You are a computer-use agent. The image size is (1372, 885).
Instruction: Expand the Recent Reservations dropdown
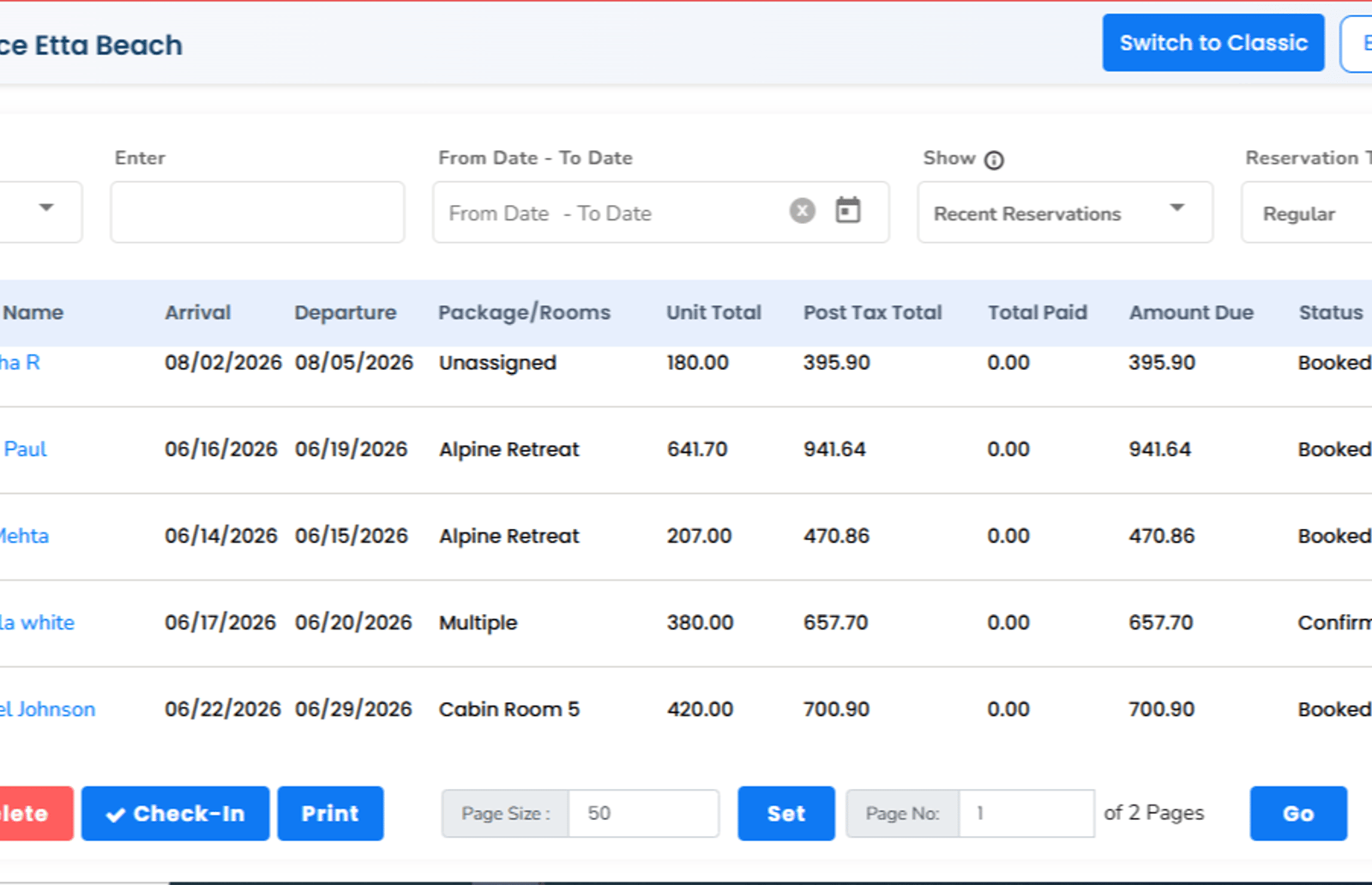tap(1064, 213)
